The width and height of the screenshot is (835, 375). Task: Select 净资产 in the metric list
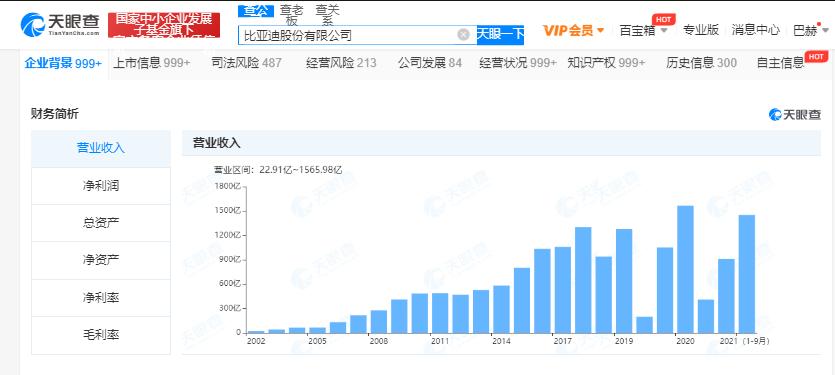[x=101, y=260]
